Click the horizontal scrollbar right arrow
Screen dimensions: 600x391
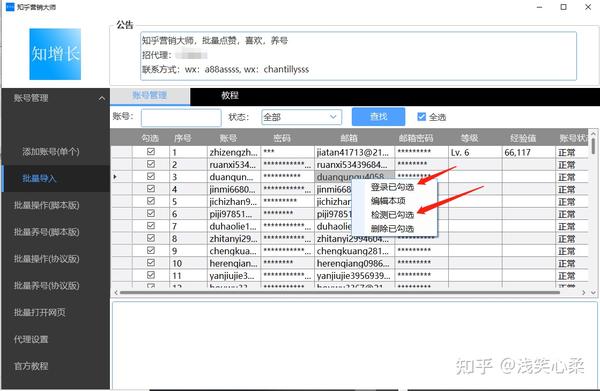(x=584, y=292)
